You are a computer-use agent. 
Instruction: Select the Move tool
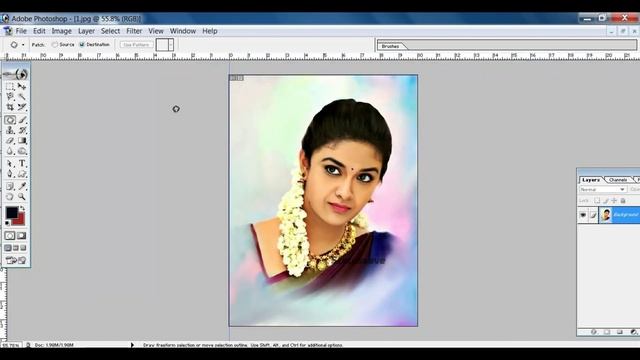pyautogui.click(x=22, y=87)
